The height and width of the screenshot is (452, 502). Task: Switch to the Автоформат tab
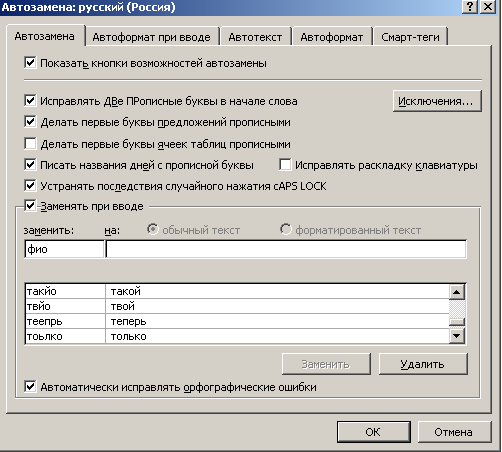332,37
